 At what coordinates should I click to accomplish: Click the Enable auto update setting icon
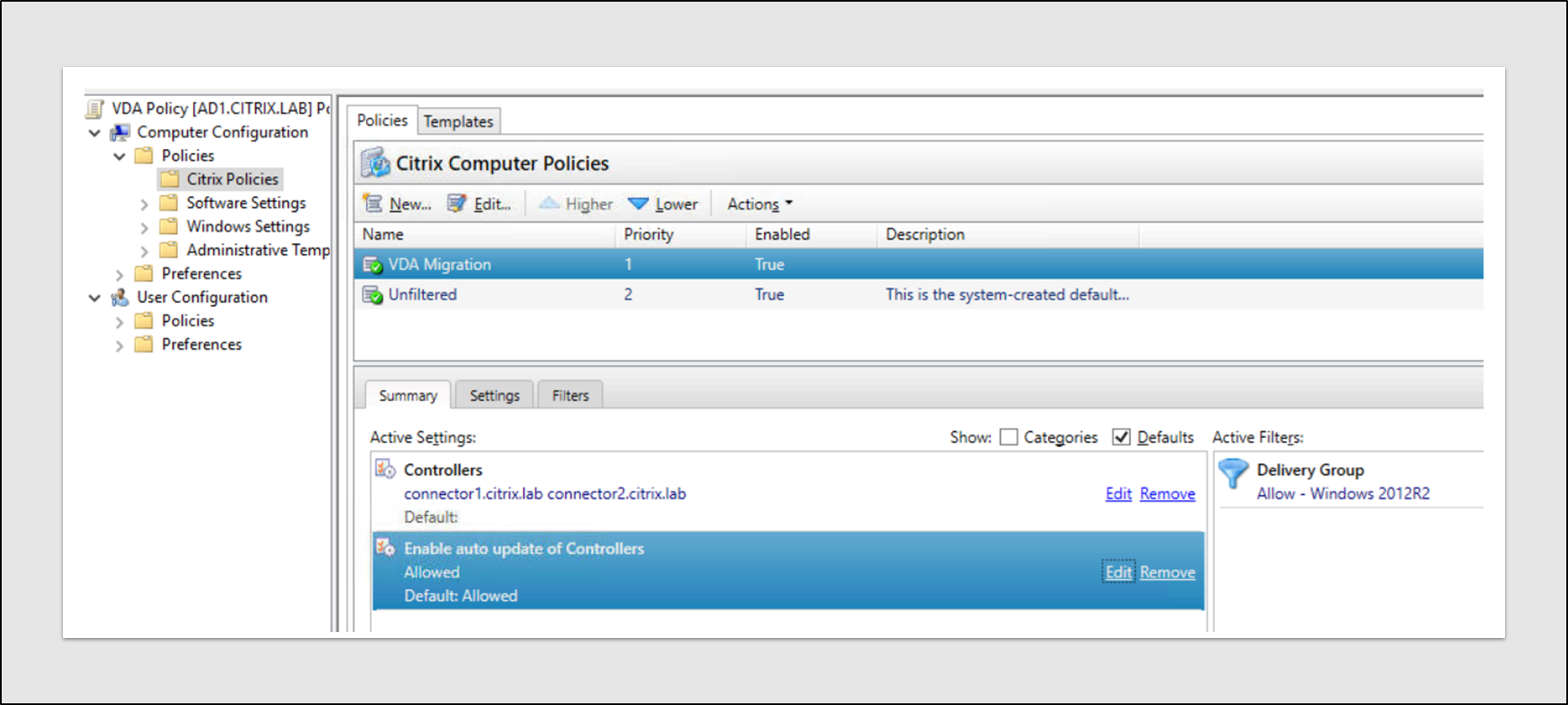pyautogui.click(x=385, y=548)
